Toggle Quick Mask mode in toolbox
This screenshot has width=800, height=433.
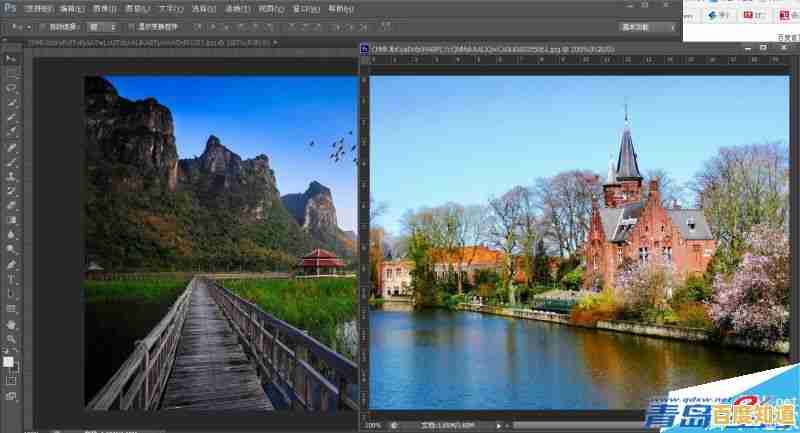[12, 380]
